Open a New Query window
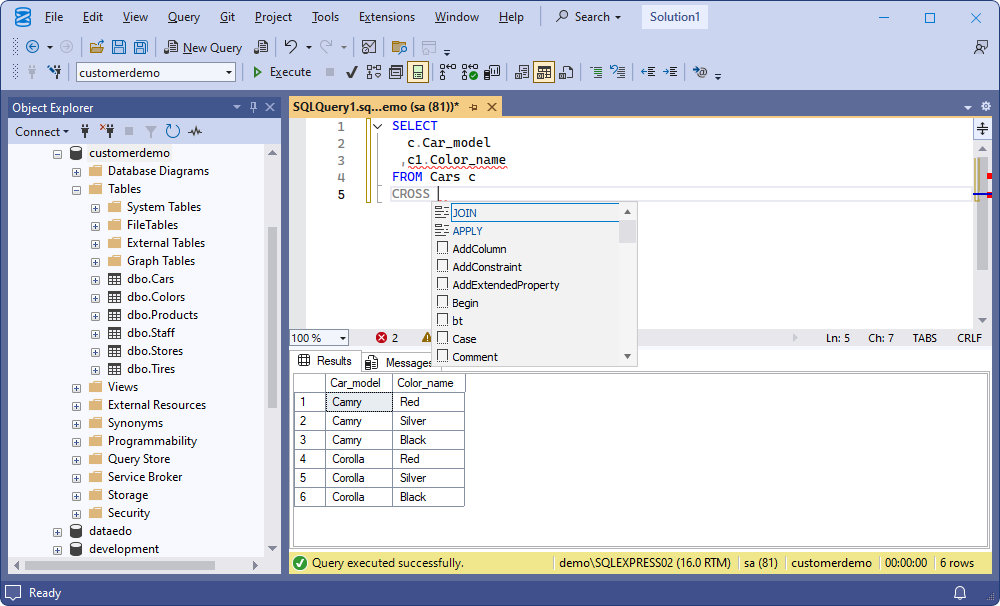Screen dimensions: 1000x606 pos(203,47)
